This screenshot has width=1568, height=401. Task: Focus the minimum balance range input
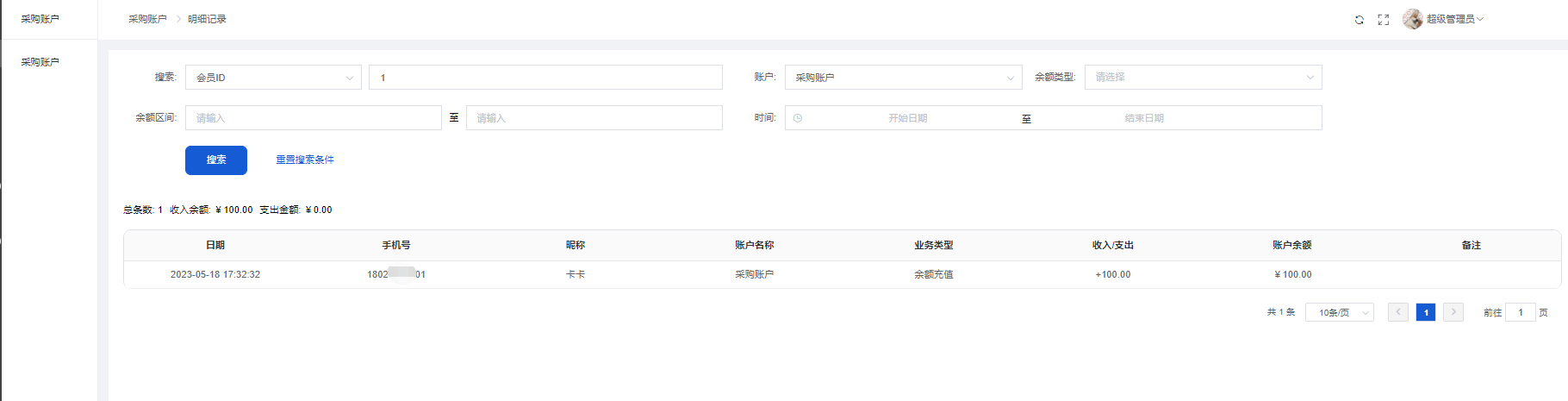(x=314, y=118)
